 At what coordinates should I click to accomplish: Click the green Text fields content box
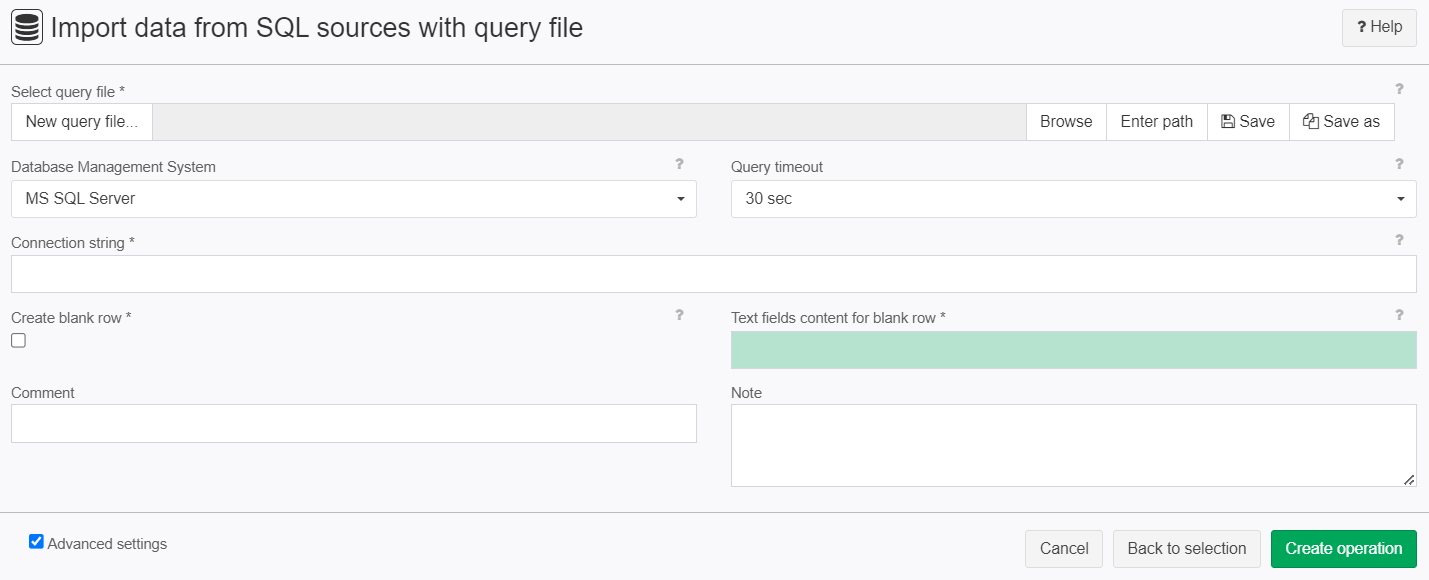(x=1074, y=350)
